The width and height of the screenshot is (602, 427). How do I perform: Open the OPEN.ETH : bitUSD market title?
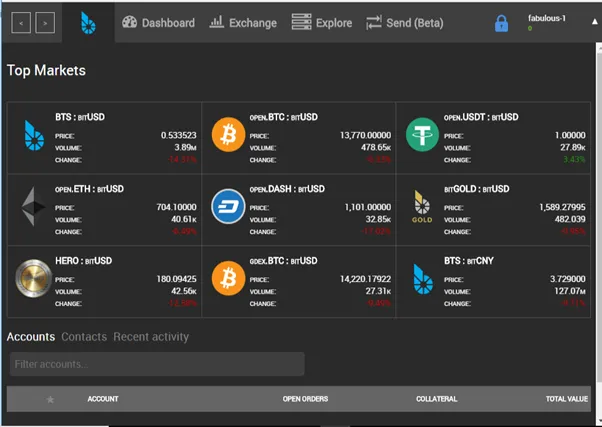pos(89,189)
